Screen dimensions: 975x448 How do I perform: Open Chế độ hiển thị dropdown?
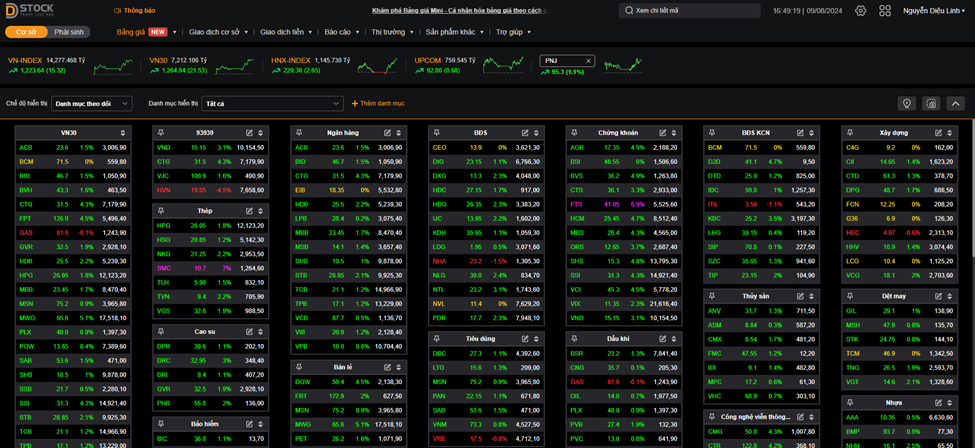click(92, 103)
